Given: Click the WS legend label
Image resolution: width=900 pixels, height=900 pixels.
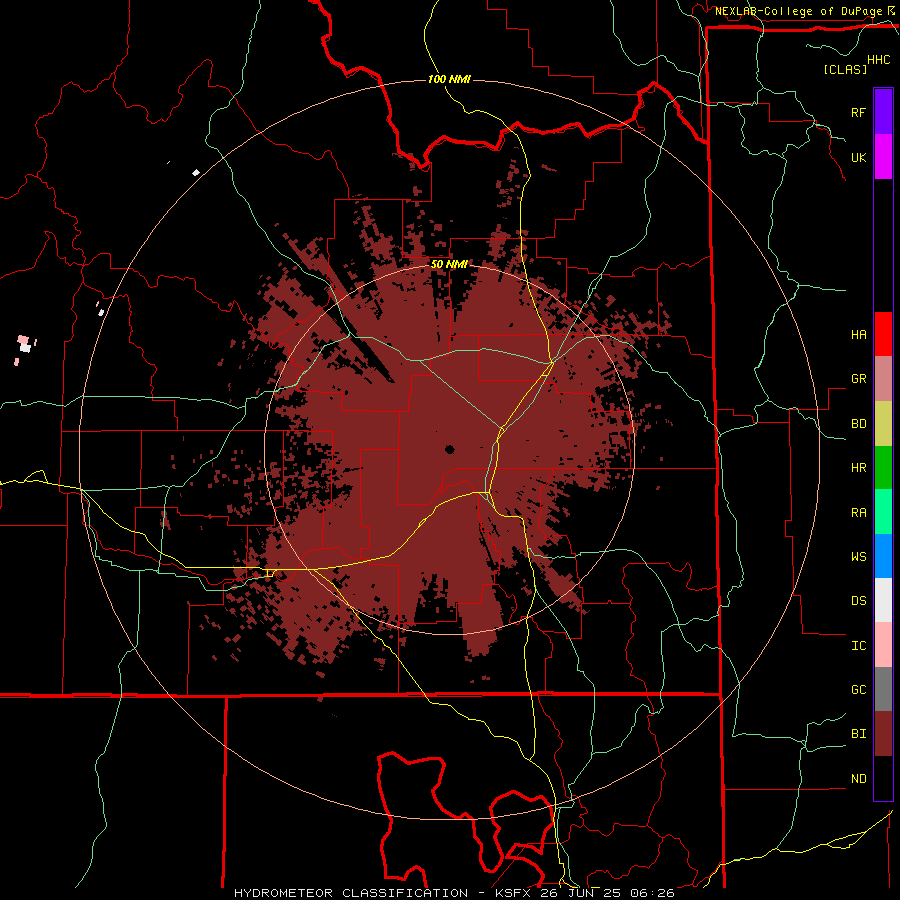Looking at the screenshot, I should pos(858,557).
